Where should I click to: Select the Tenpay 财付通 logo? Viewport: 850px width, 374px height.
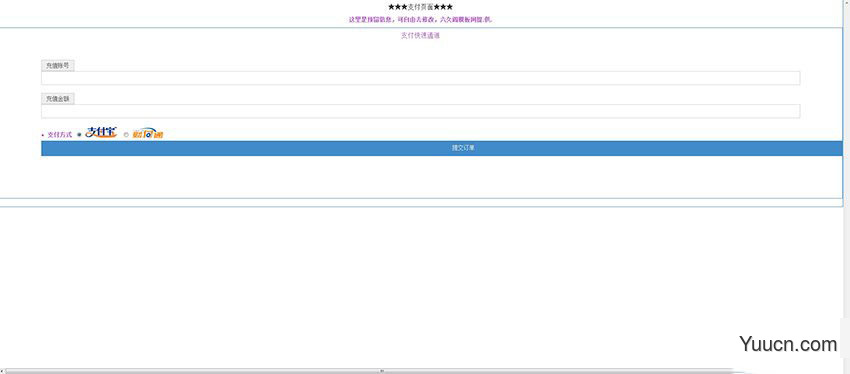pyautogui.click(x=147, y=134)
